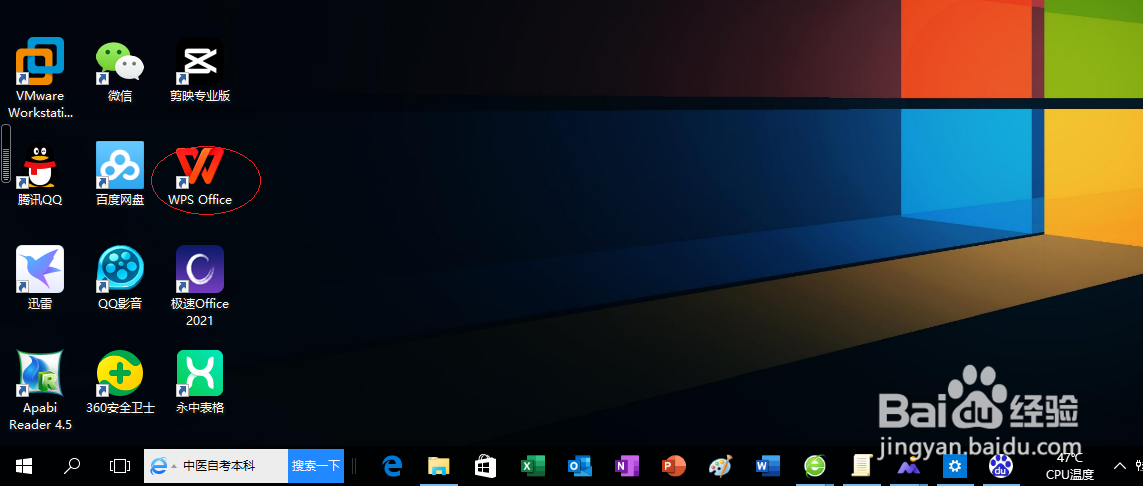Open Microsoft Edge from the taskbar
The width and height of the screenshot is (1143, 486).
(394, 466)
